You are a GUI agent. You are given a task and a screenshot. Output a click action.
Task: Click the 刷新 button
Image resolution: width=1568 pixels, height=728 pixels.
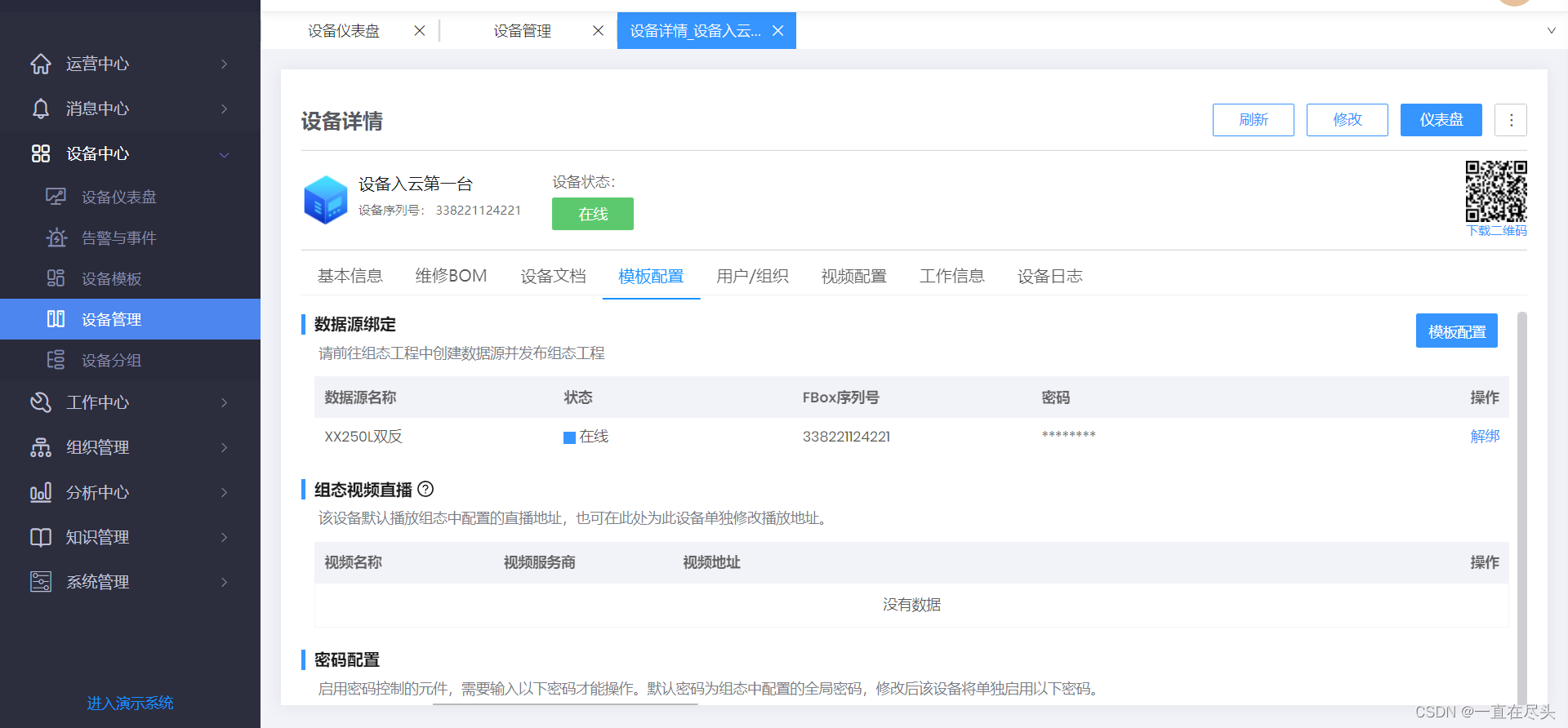pos(1254,120)
